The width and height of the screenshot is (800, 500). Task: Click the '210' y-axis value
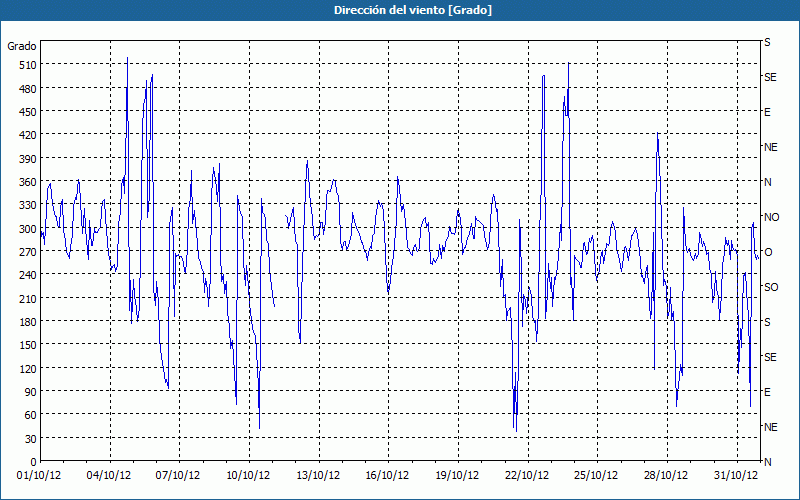point(28,299)
